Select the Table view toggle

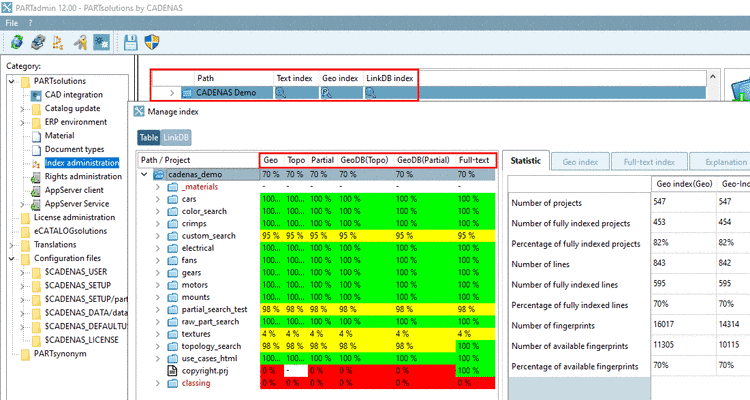pos(149,138)
